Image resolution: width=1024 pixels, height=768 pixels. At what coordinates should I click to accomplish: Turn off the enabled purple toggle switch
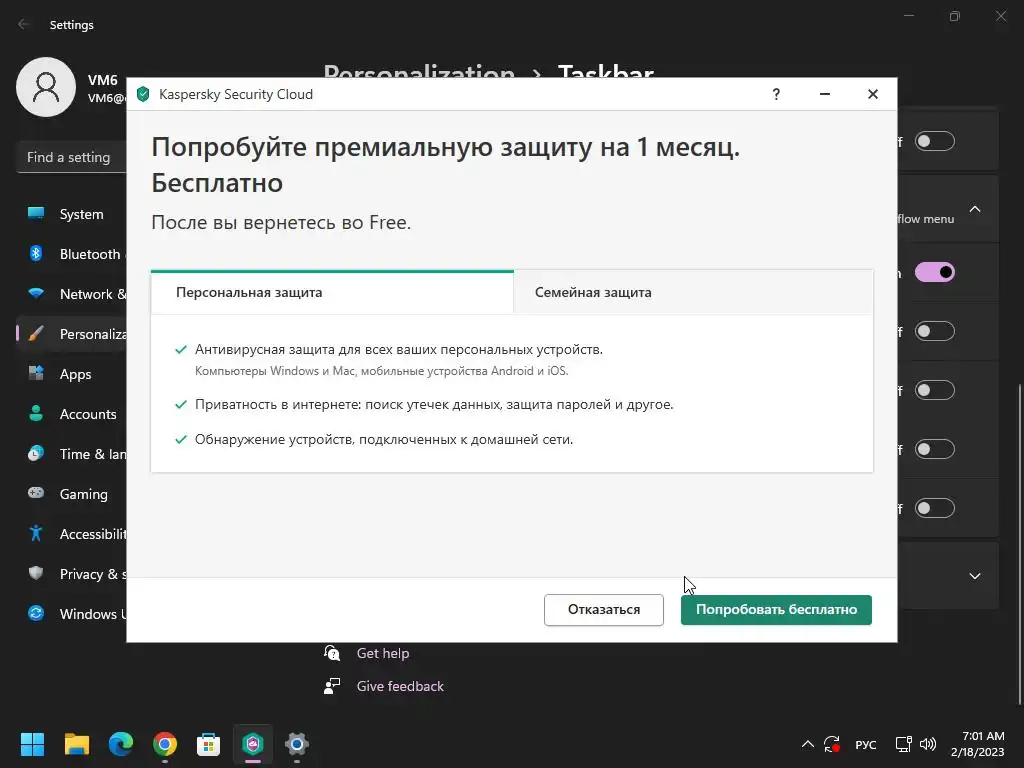[935, 272]
